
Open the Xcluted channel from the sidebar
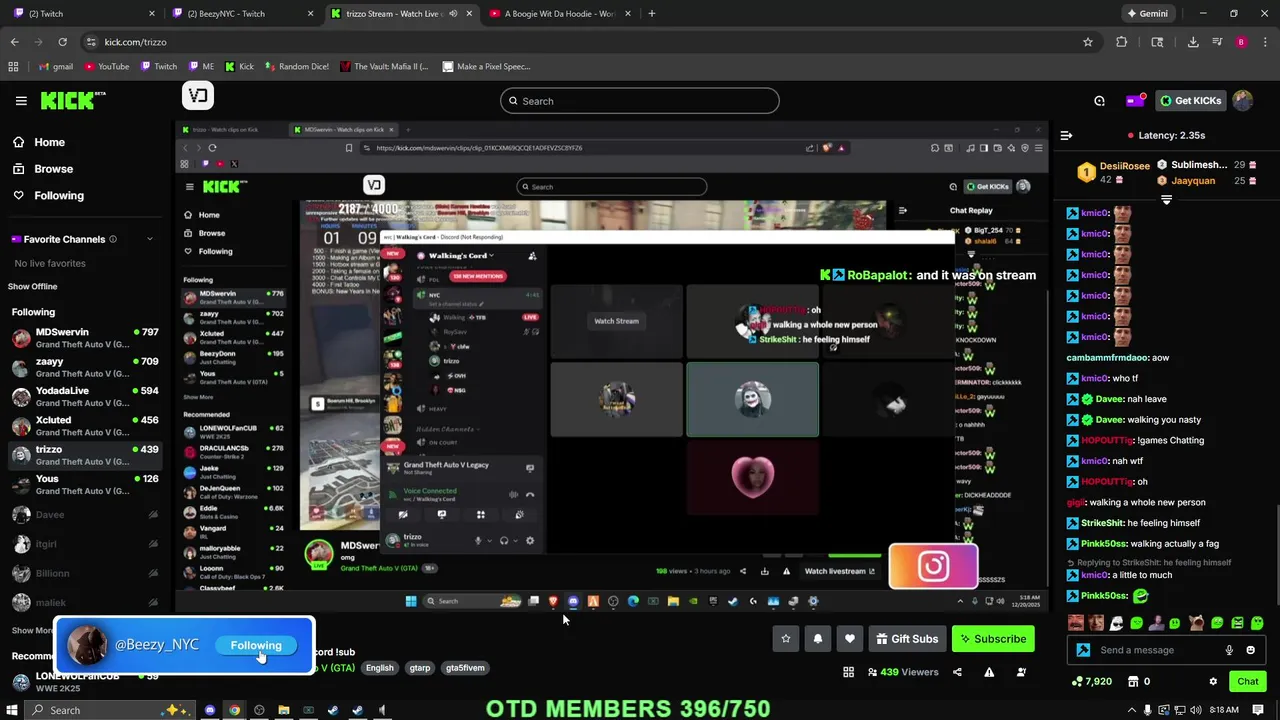(x=86, y=426)
